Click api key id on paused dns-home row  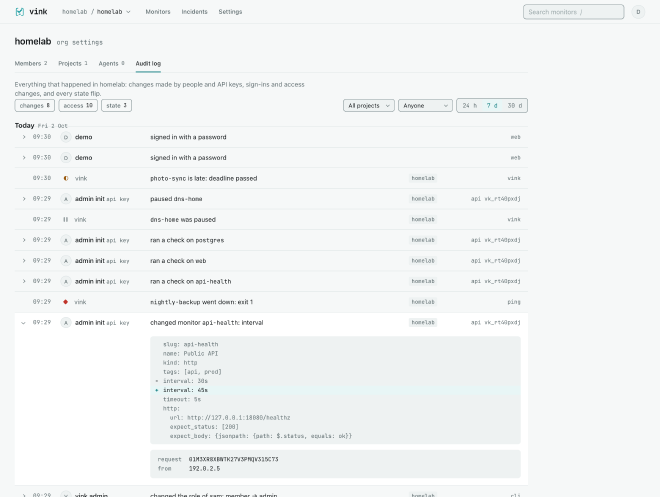[x=502, y=199]
